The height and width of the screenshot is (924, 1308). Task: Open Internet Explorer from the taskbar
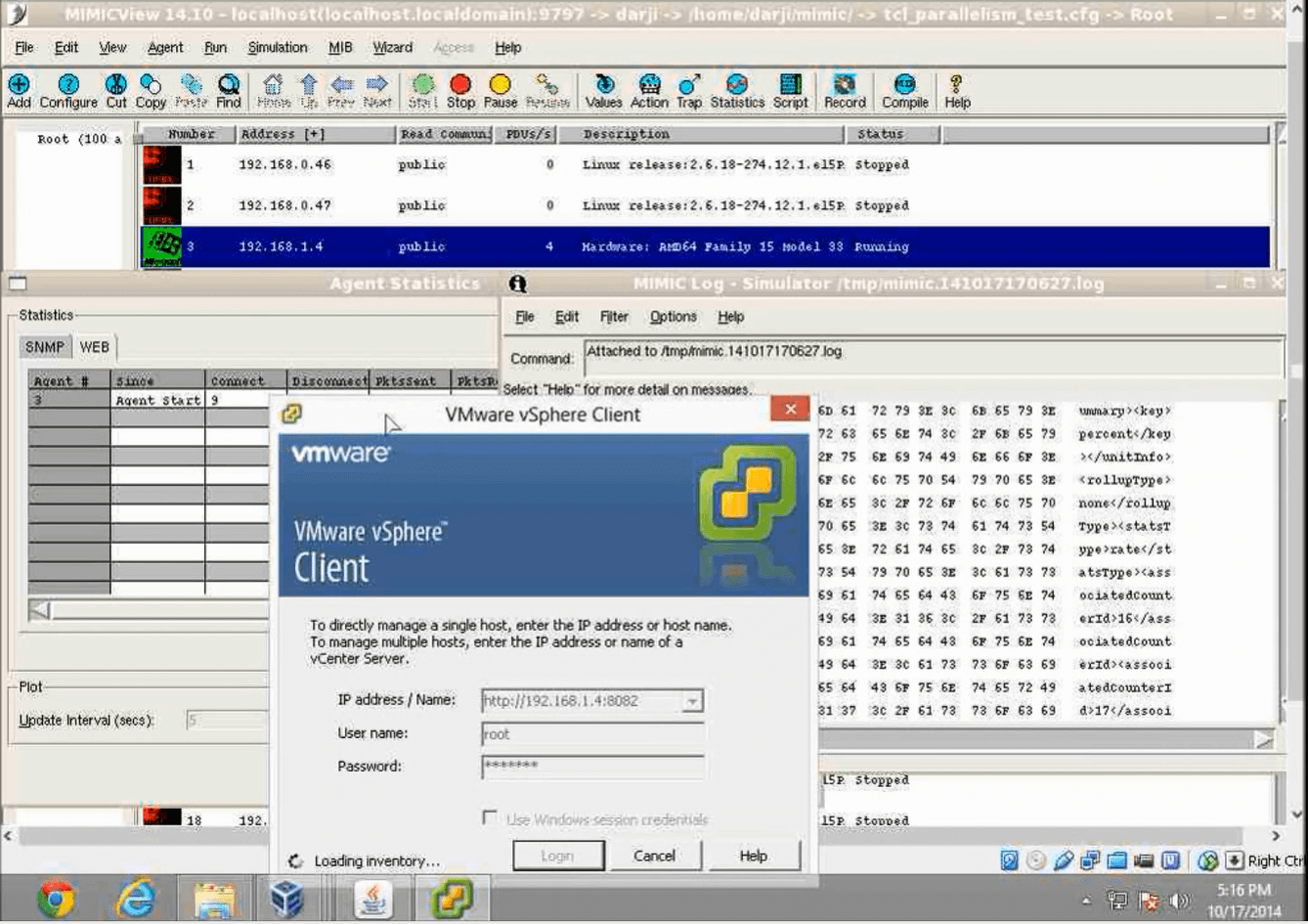coord(135,899)
